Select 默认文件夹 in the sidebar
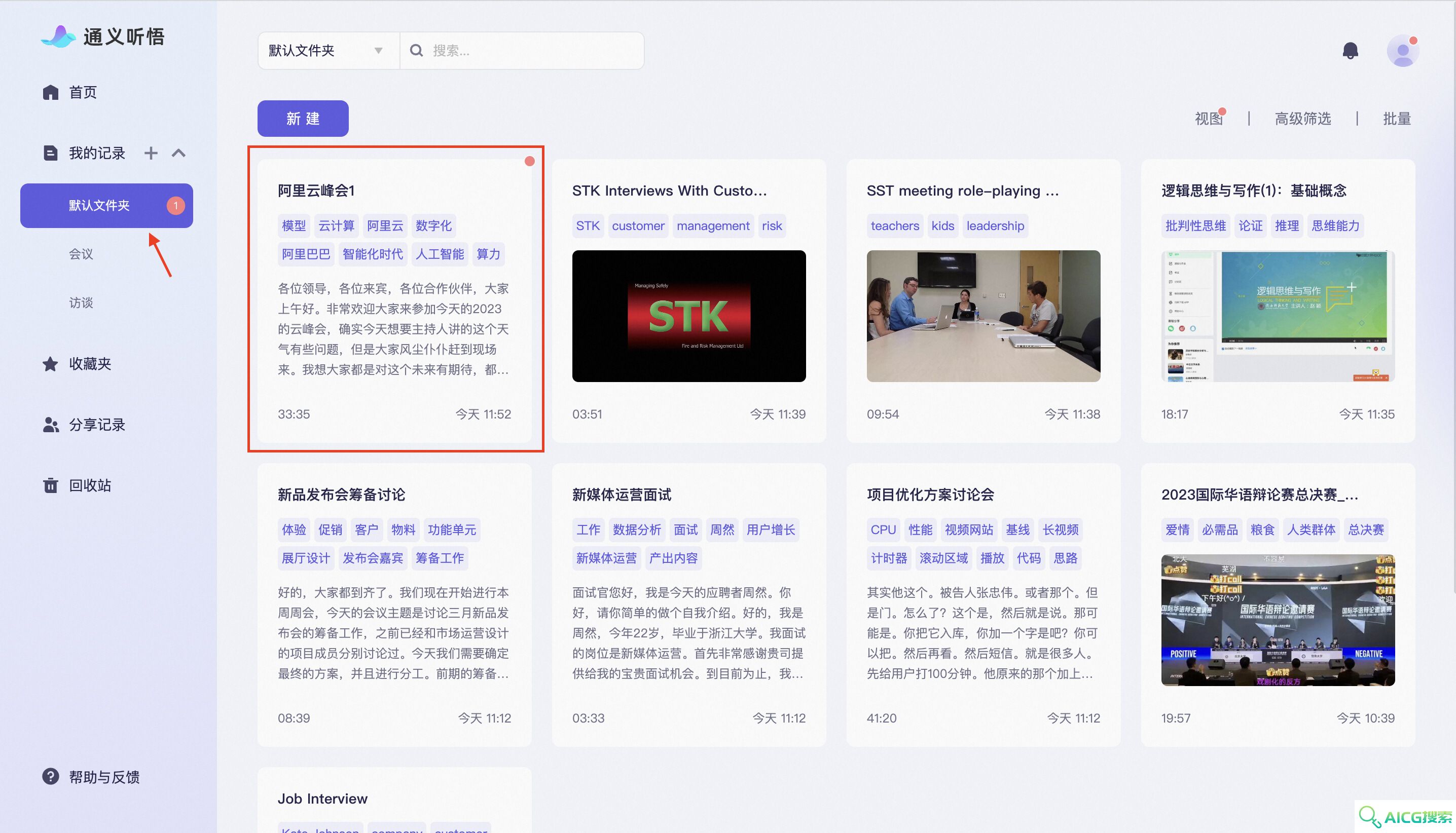Image resolution: width=1456 pixels, height=833 pixels. 106,205
